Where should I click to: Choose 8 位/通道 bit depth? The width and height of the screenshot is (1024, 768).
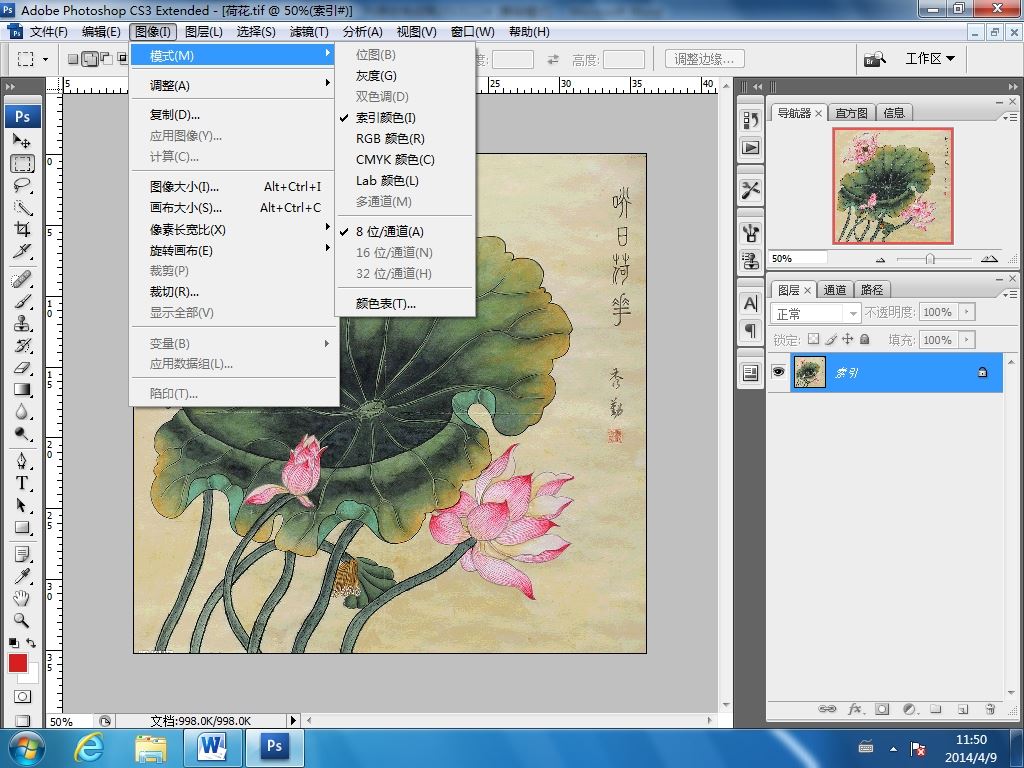coord(405,231)
